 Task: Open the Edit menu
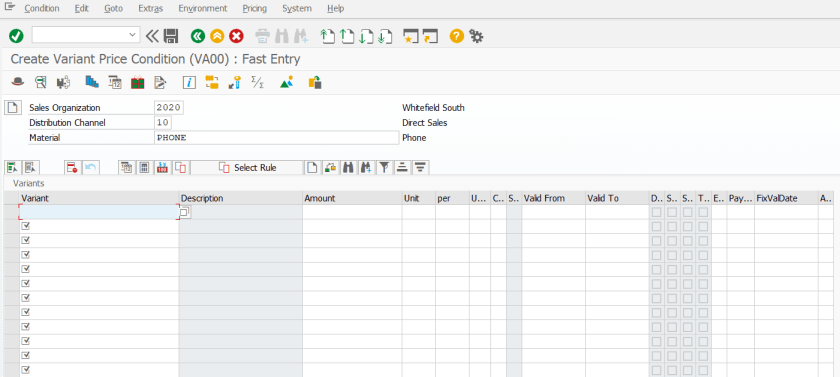(81, 9)
